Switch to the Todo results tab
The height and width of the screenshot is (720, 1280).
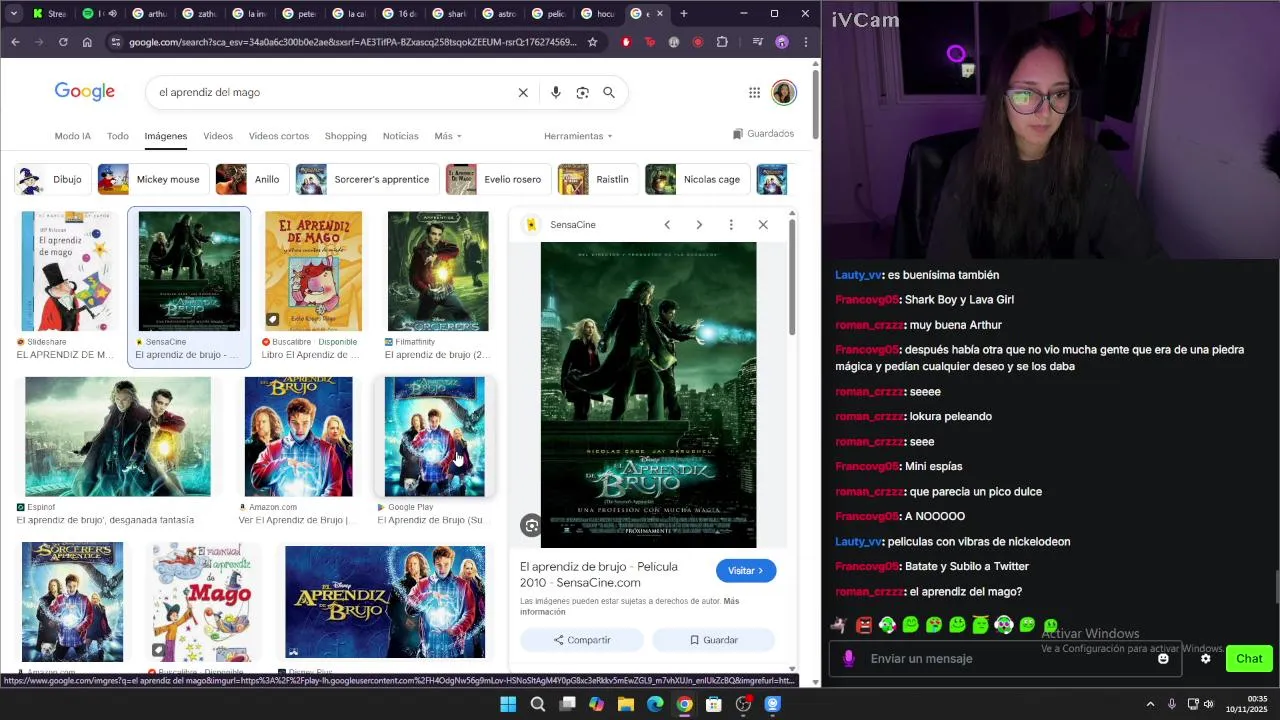[118, 136]
